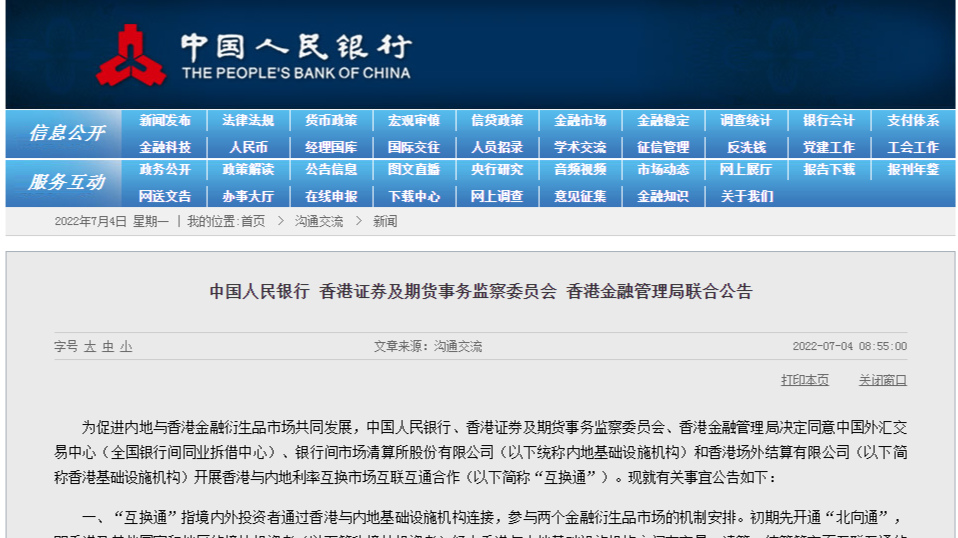Open 关于我们 page

point(747,196)
